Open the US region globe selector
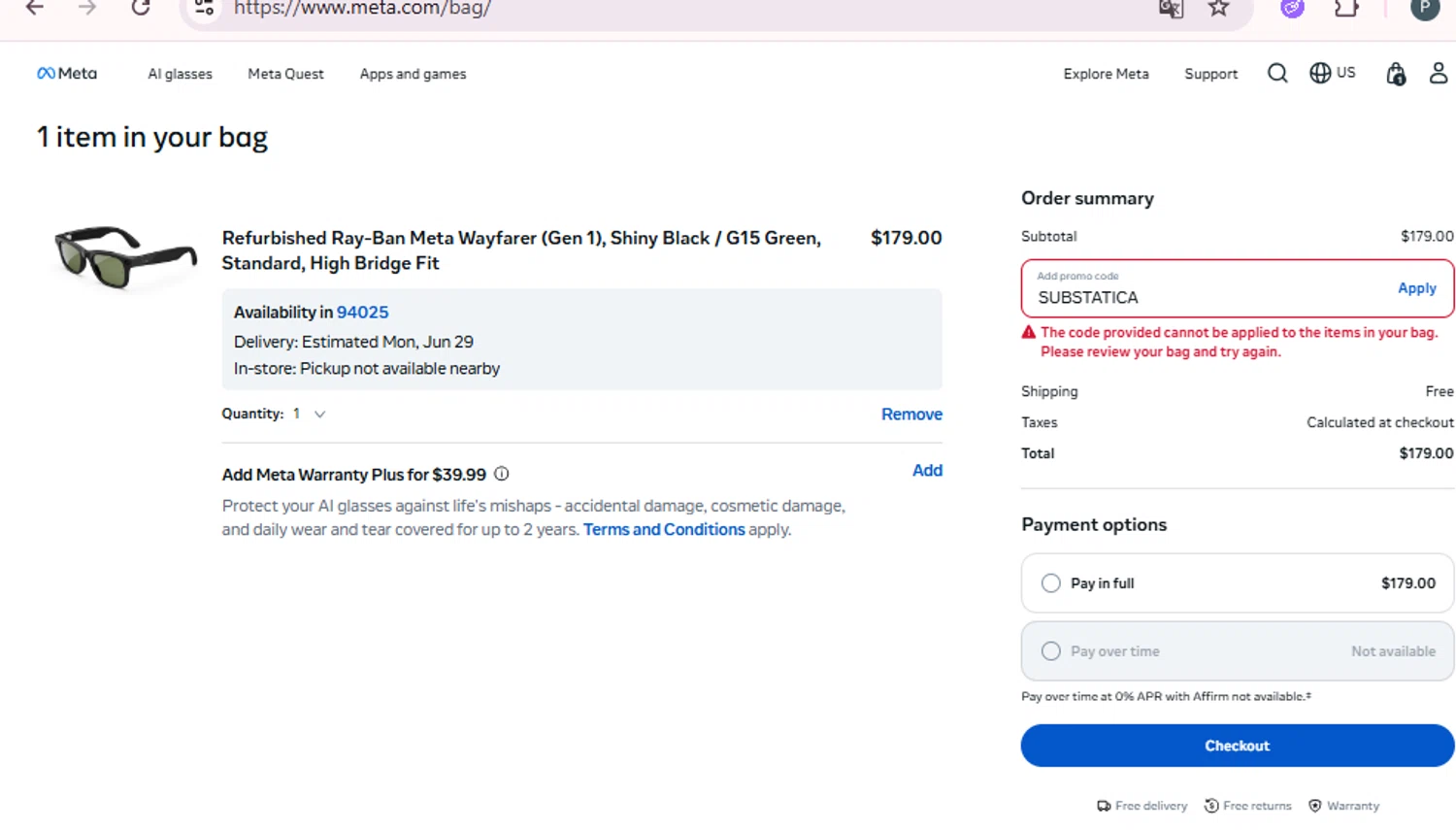This screenshot has height=830, width=1456. tap(1333, 73)
